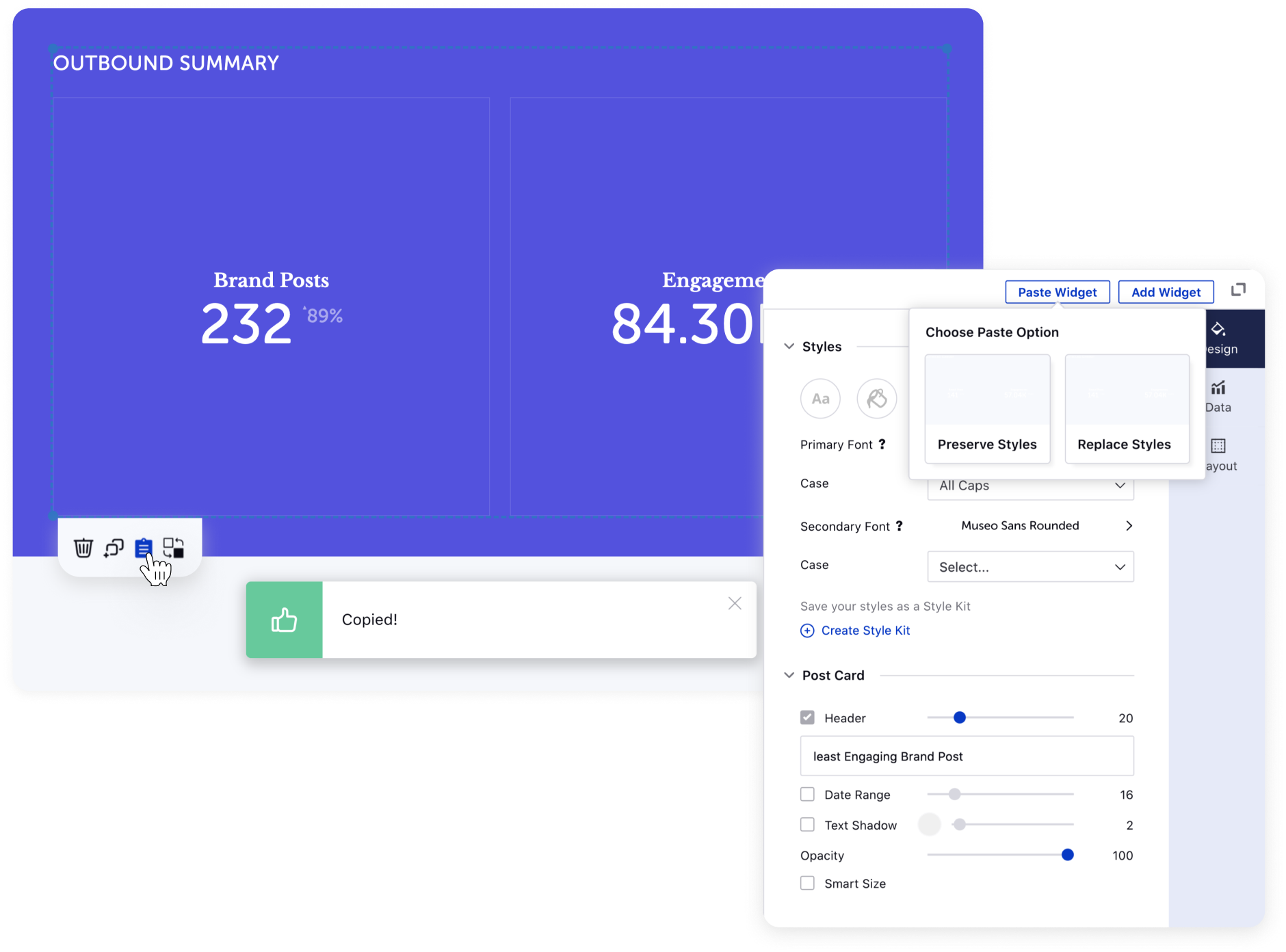Delete the selected widget using trash icon

83,547
